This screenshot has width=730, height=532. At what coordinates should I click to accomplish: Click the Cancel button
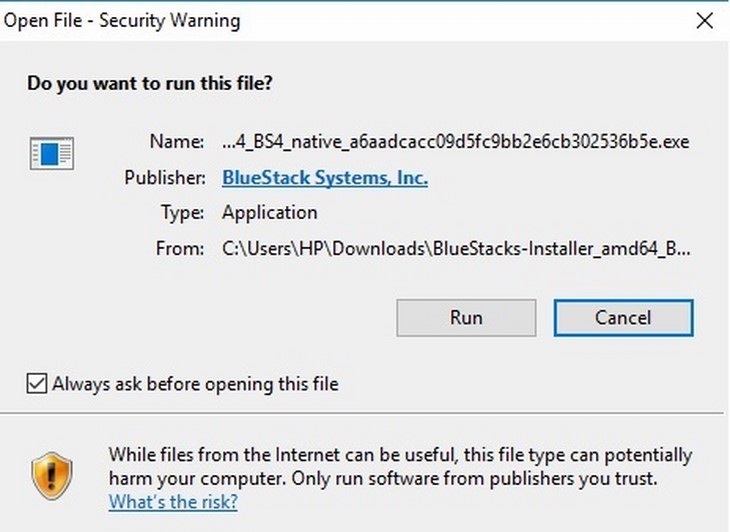623,318
